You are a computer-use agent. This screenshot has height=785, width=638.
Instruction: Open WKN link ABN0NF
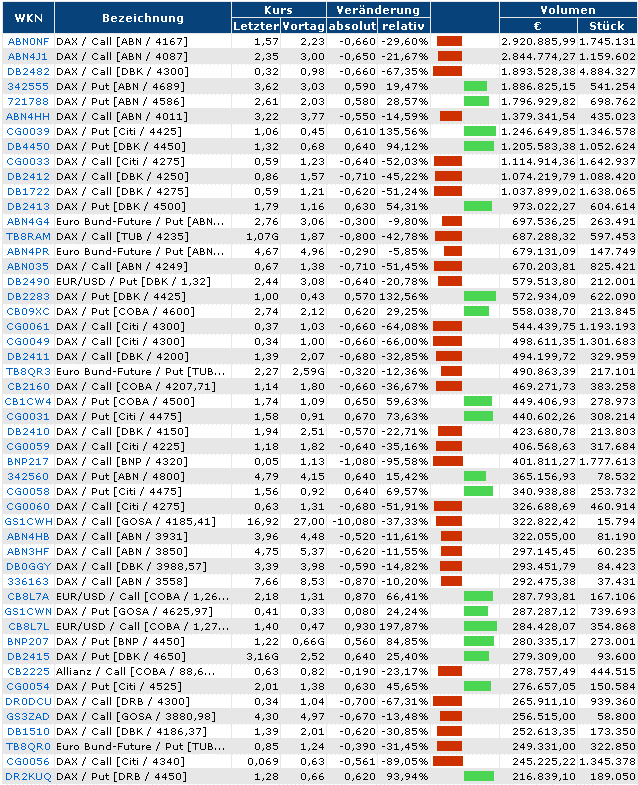coord(29,42)
